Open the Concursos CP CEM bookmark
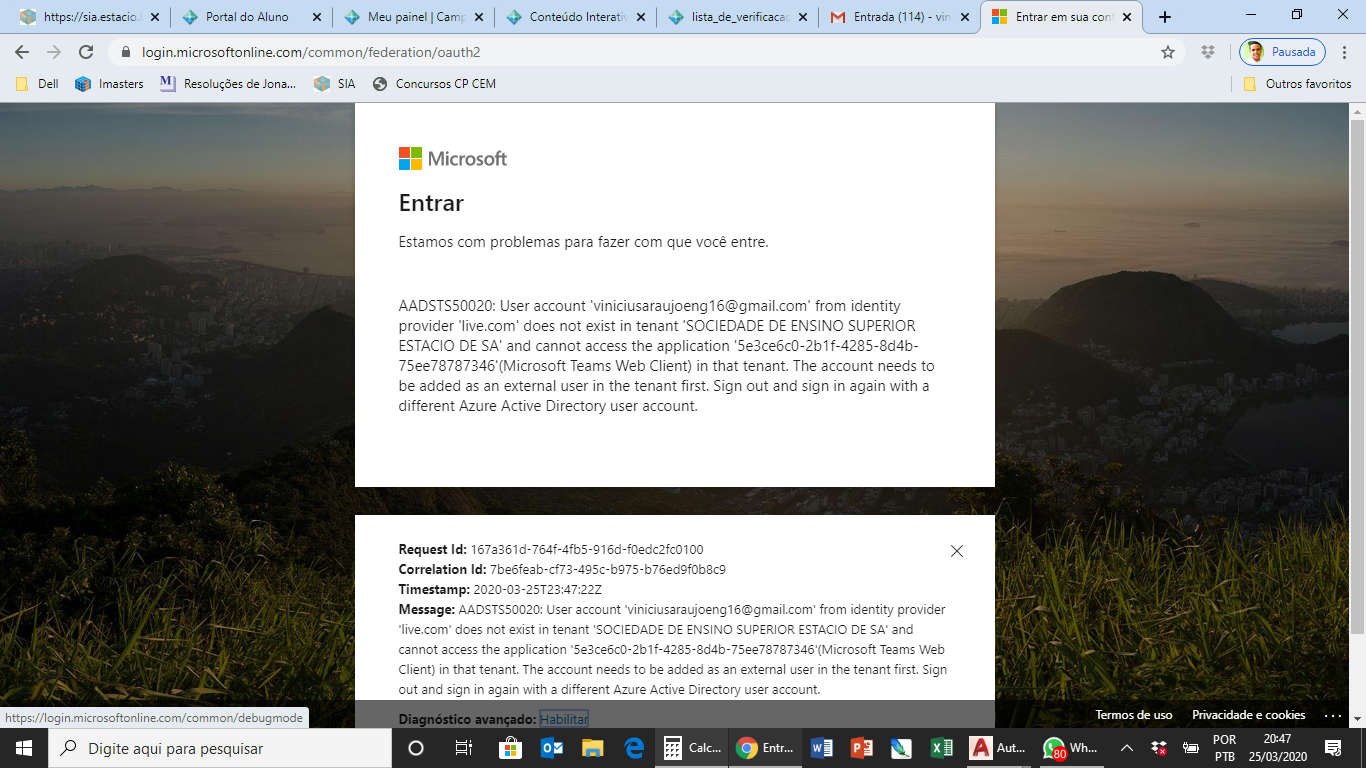This screenshot has height=768, width=1366. (x=434, y=84)
